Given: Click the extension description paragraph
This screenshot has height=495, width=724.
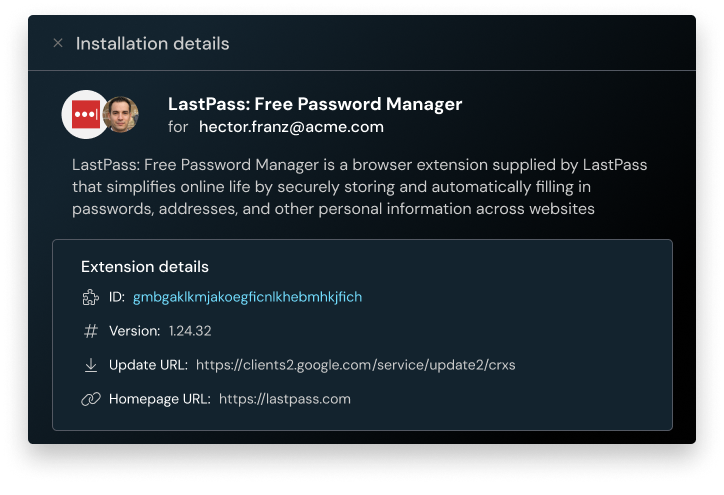Looking at the screenshot, I should 360,187.
